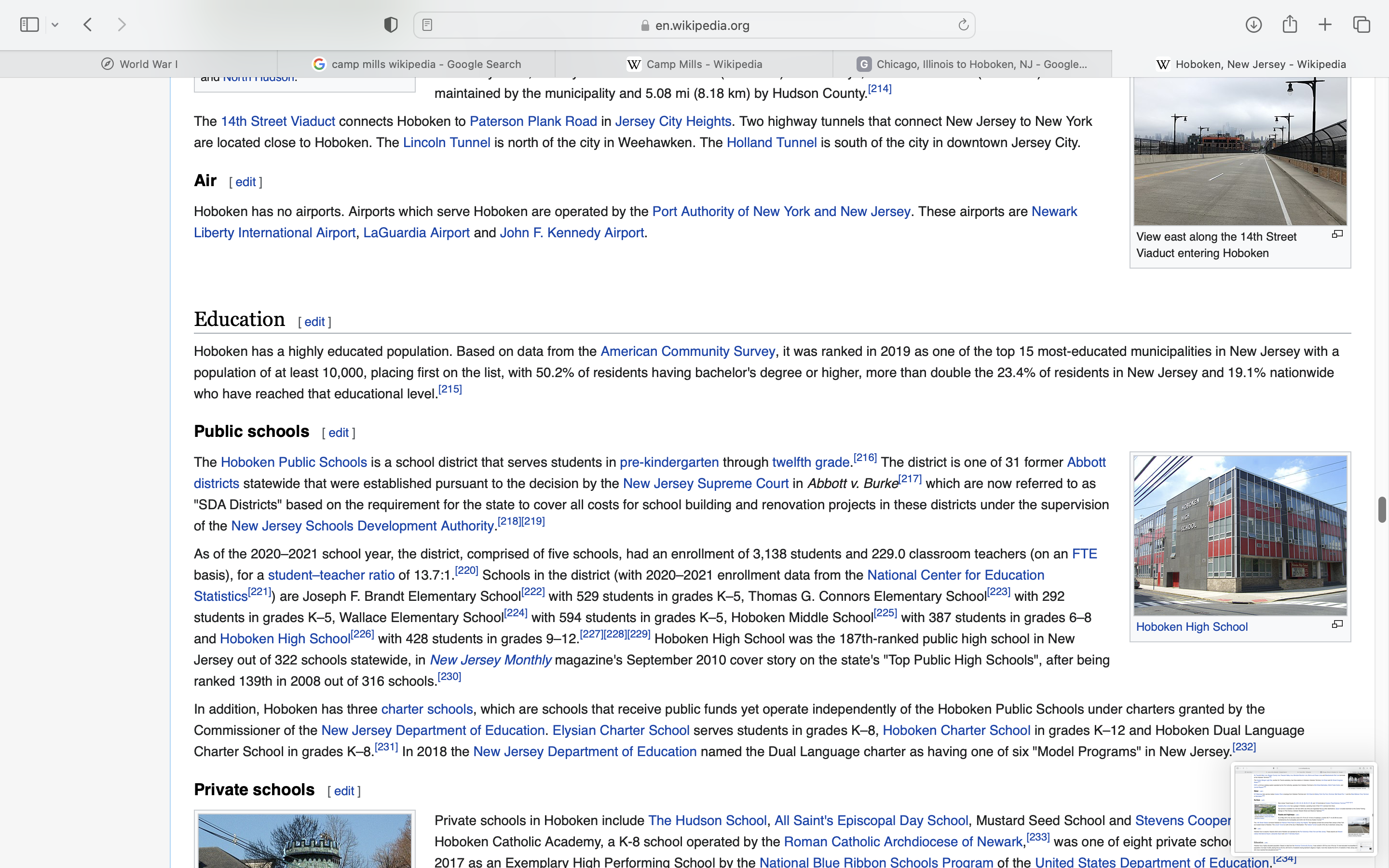Open the Lincoln Tunnel link
This screenshot has width=1389, height=868.
click(x=446, y=142)
